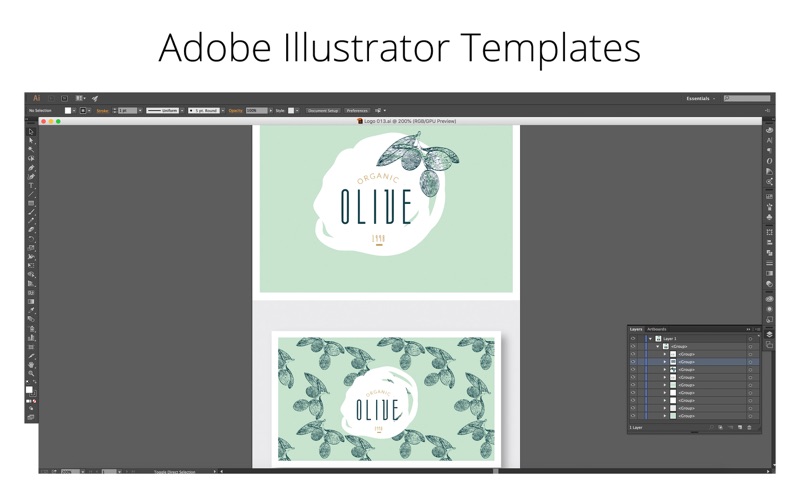Open the Opacity panel link
Screen dimensions: 800x500
click(235, 111)
